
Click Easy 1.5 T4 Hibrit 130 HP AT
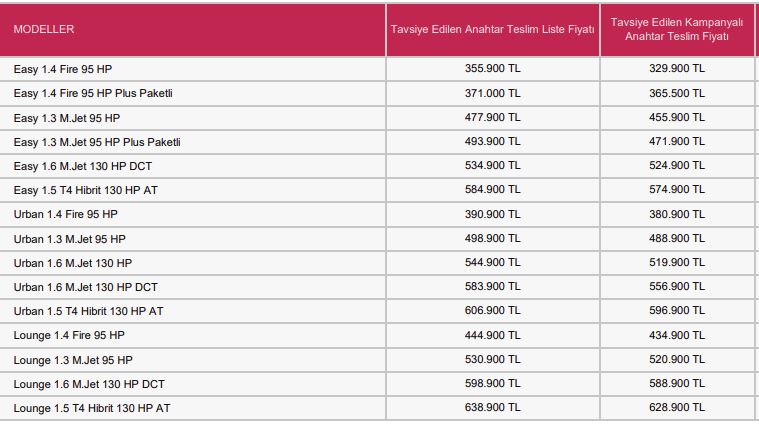[x=86, y=190]
